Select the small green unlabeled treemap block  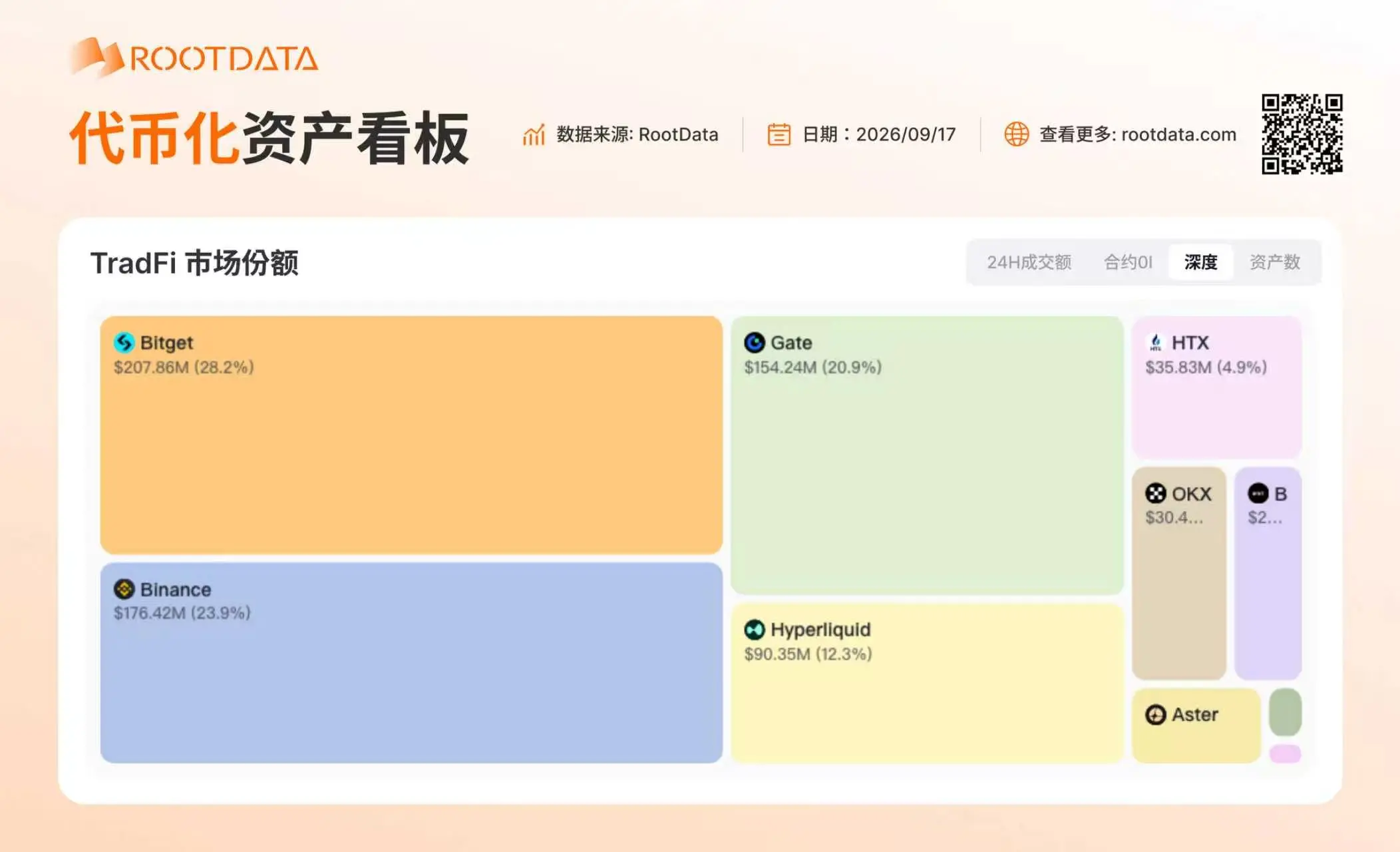(x=1286, y=712)
